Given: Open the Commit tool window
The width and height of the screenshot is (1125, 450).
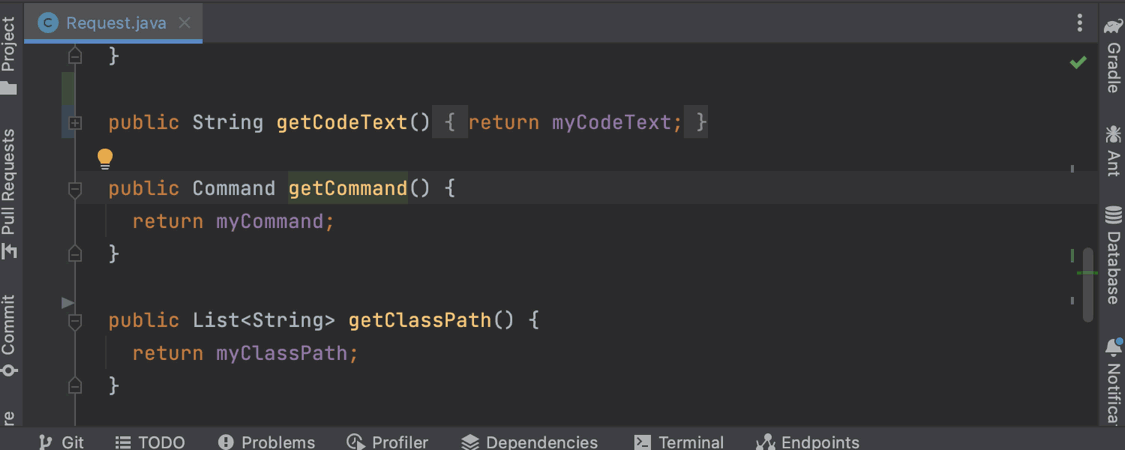Looking at the screenshot, I should 9,335.
